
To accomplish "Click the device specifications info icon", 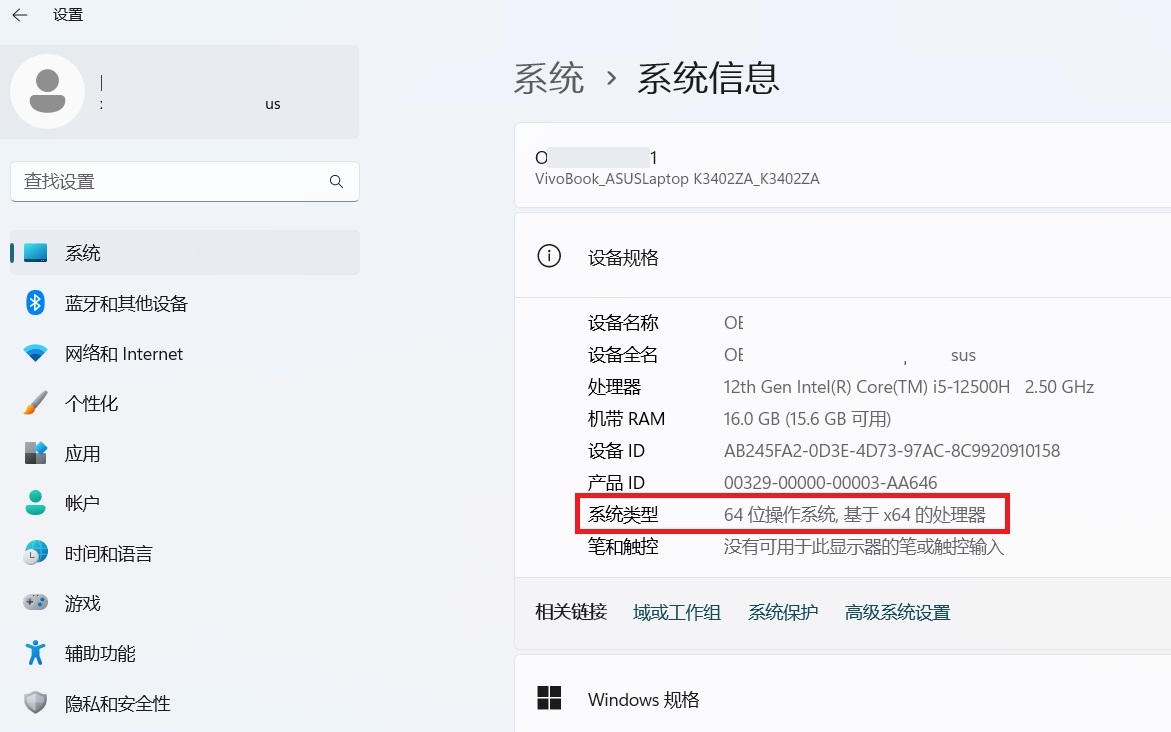I will 549,256.
